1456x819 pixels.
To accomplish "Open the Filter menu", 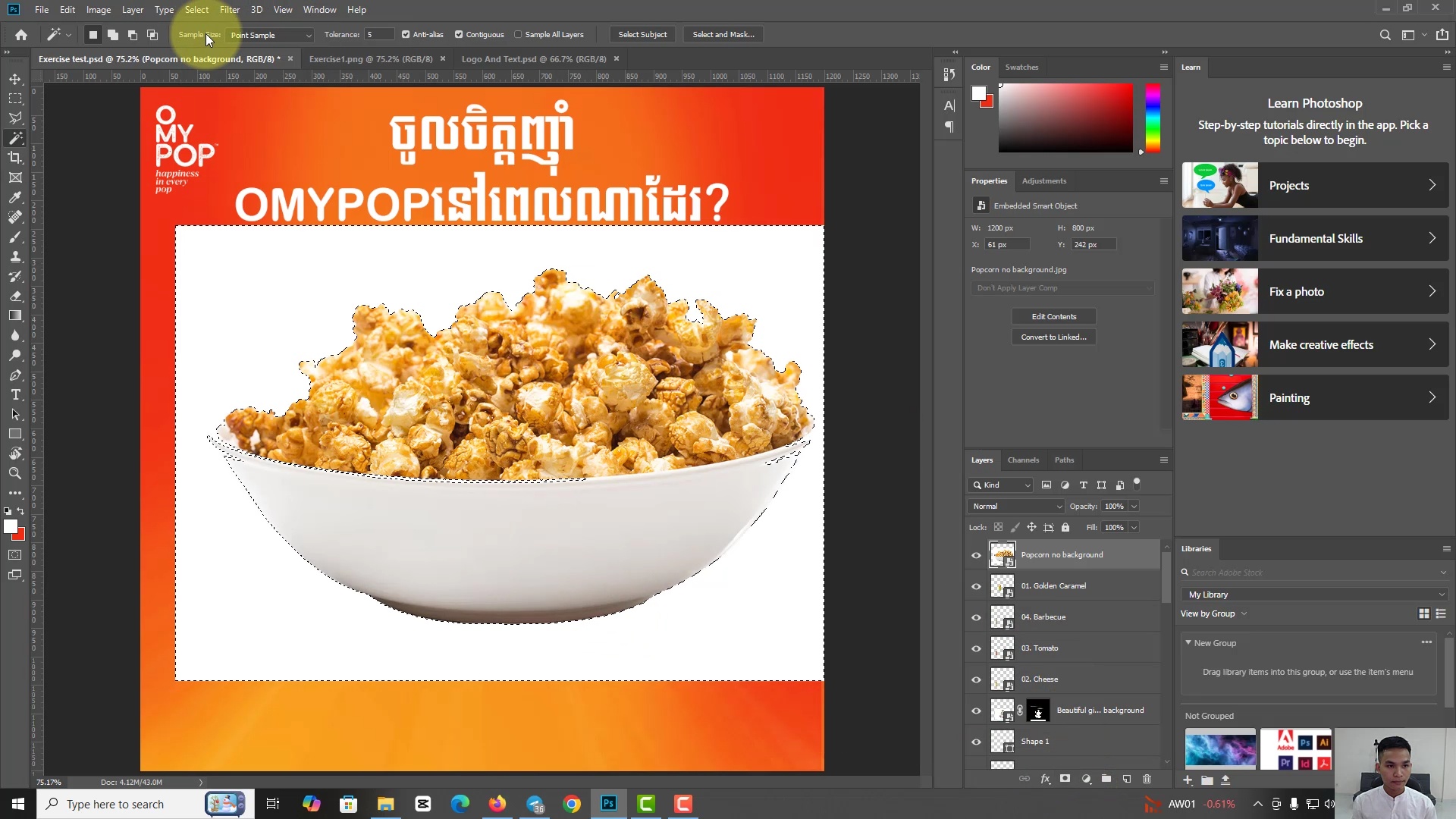I will point(229,10).
